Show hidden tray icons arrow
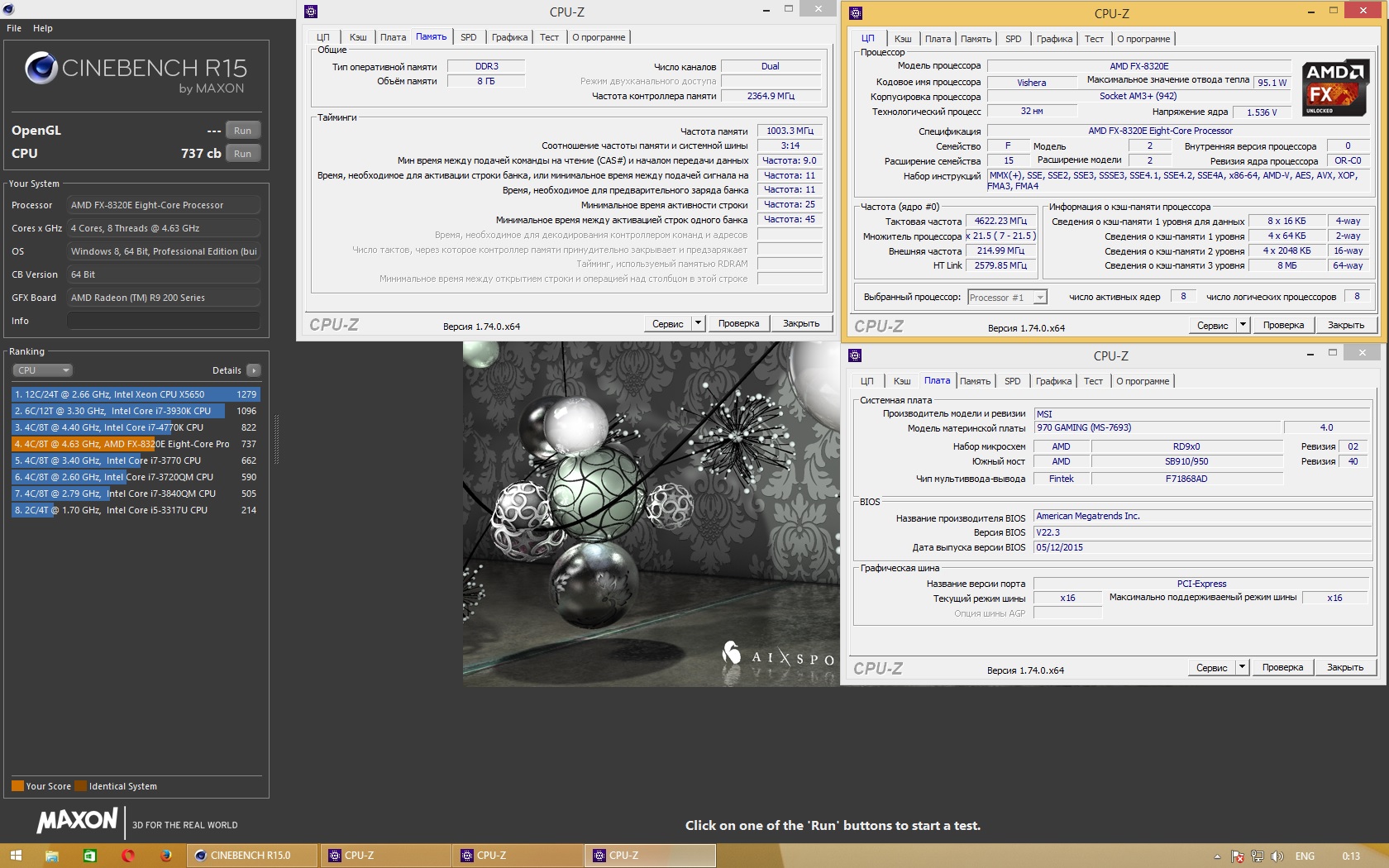 click(1217, 856)
